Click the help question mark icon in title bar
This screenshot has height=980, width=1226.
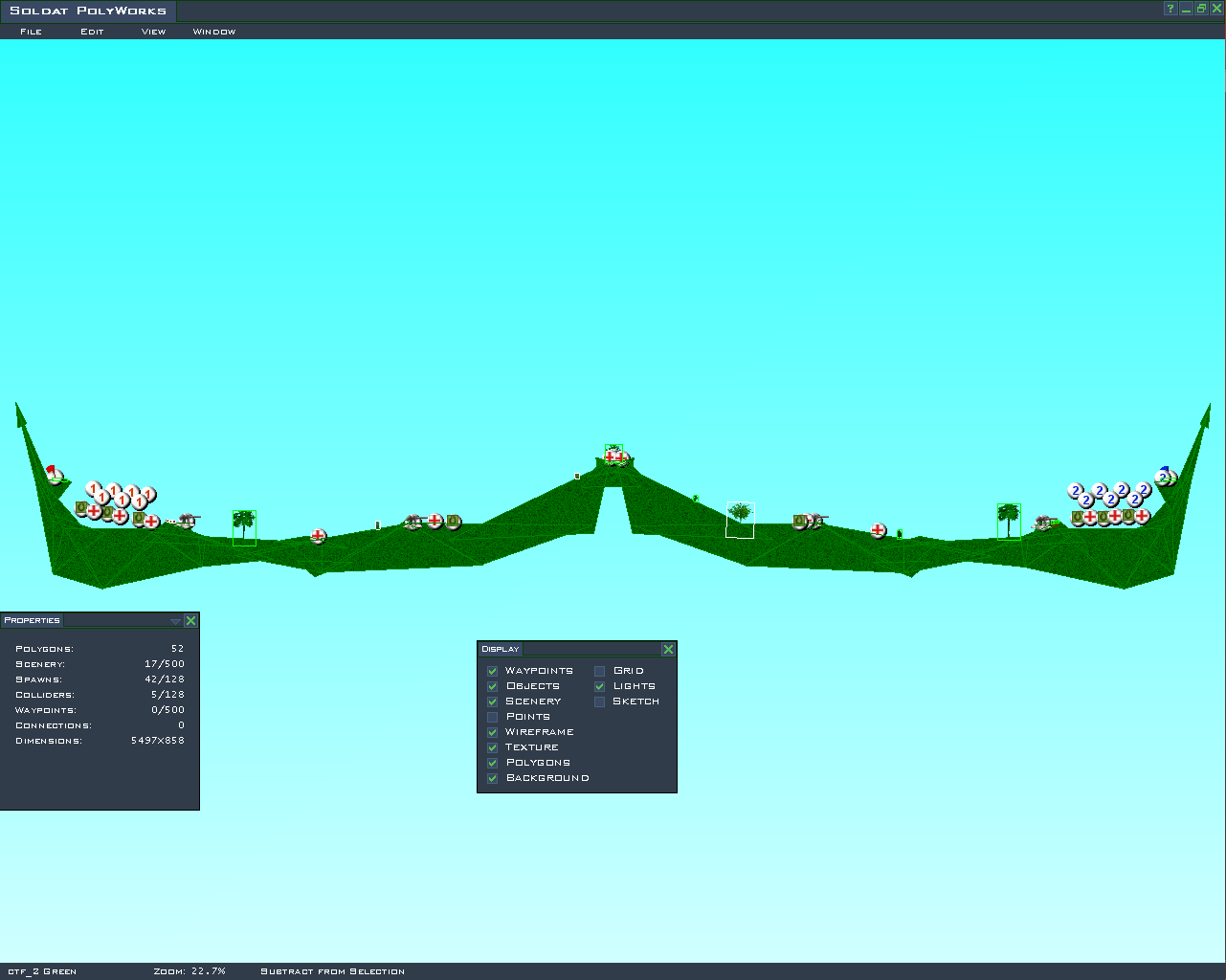1170,10
